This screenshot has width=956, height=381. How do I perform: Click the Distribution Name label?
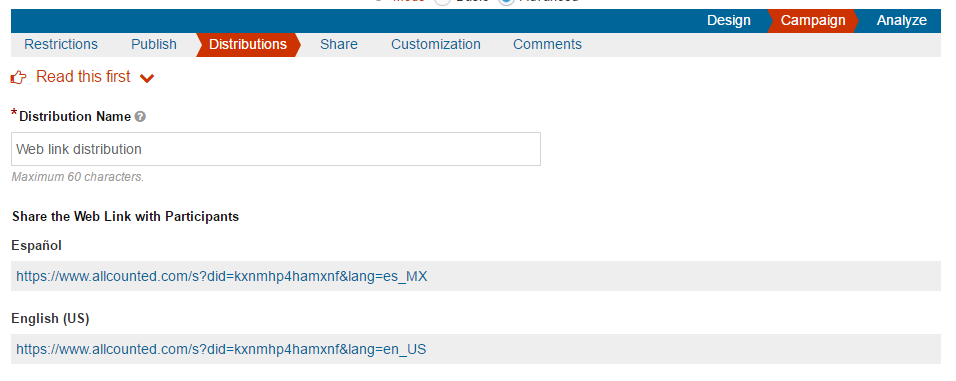point(75,116)
